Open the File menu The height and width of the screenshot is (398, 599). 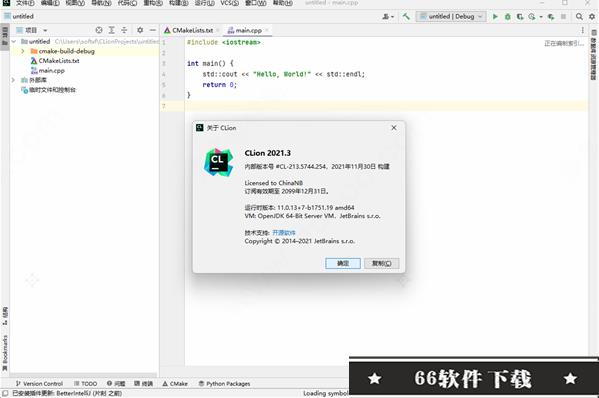coord(25,3)
